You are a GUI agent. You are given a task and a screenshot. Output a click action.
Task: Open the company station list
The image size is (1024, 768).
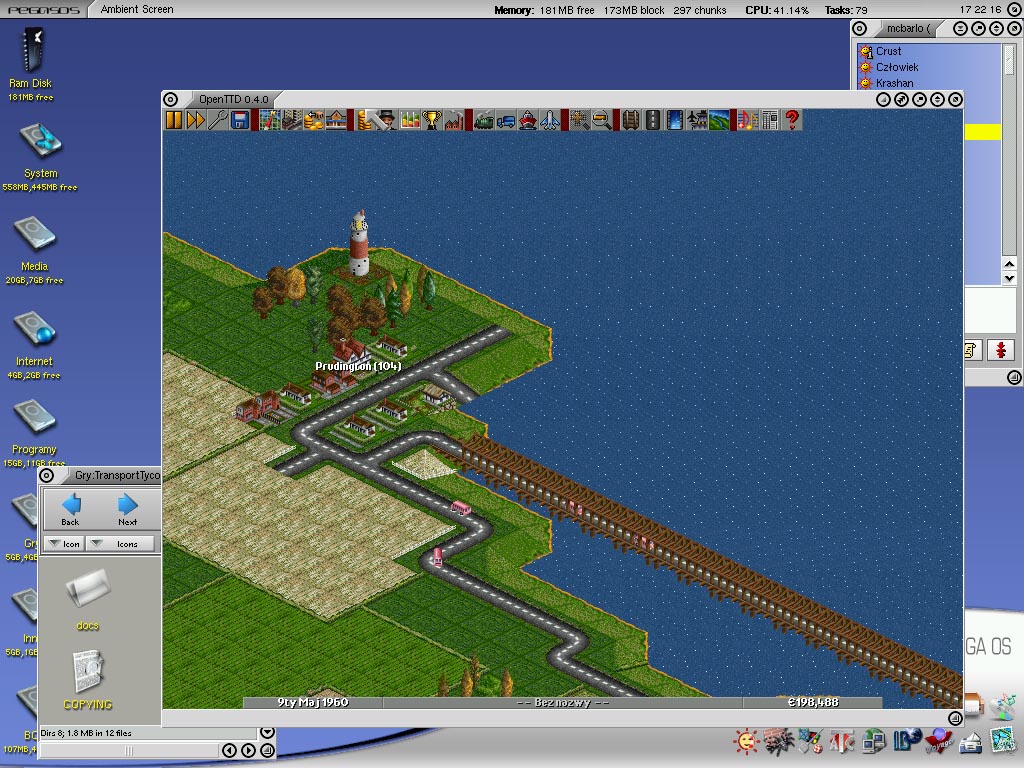click(336, 120)
